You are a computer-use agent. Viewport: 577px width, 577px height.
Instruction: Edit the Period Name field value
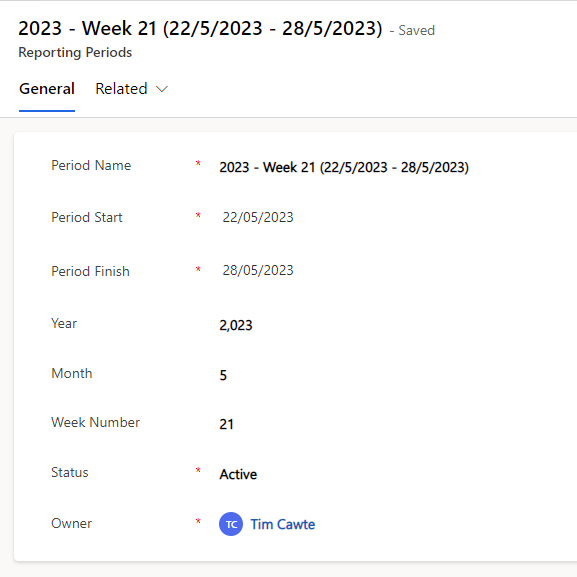[344, 167]
